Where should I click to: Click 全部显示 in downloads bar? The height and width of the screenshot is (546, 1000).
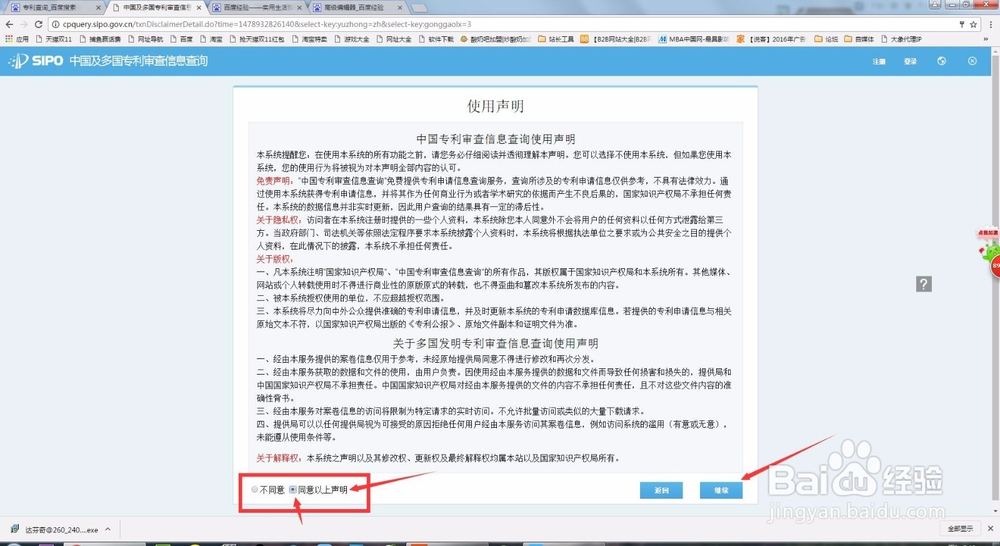(960, 529)
